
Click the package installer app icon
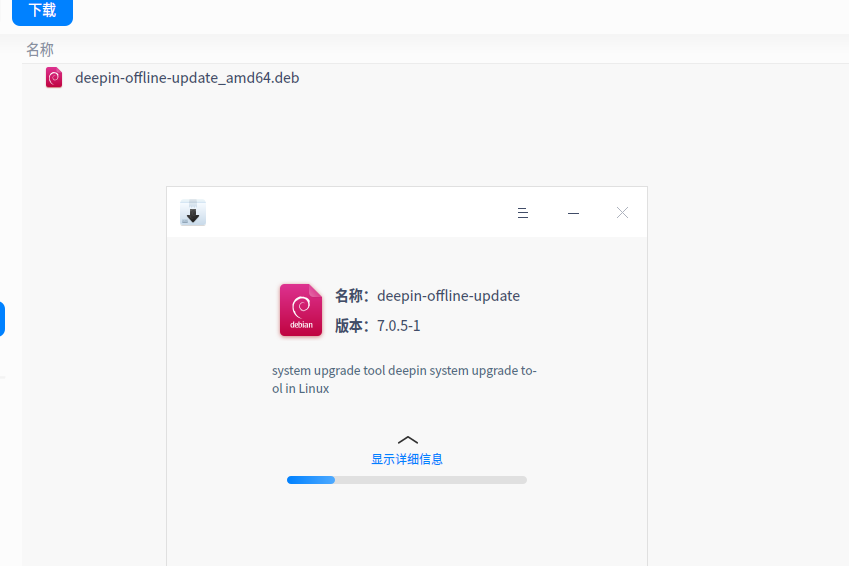(x=193, y=212)
